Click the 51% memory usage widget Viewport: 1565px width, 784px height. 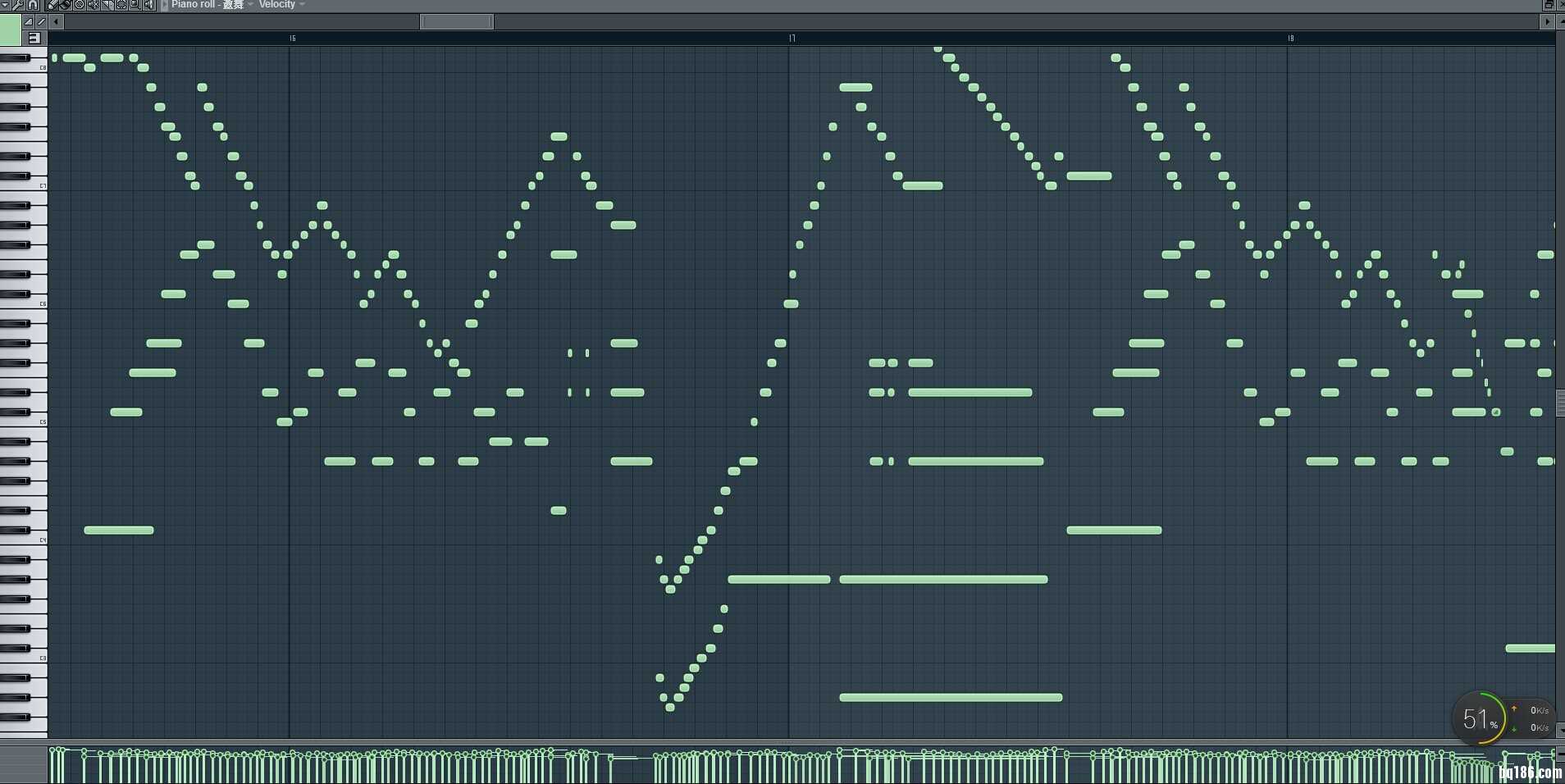1479,719
